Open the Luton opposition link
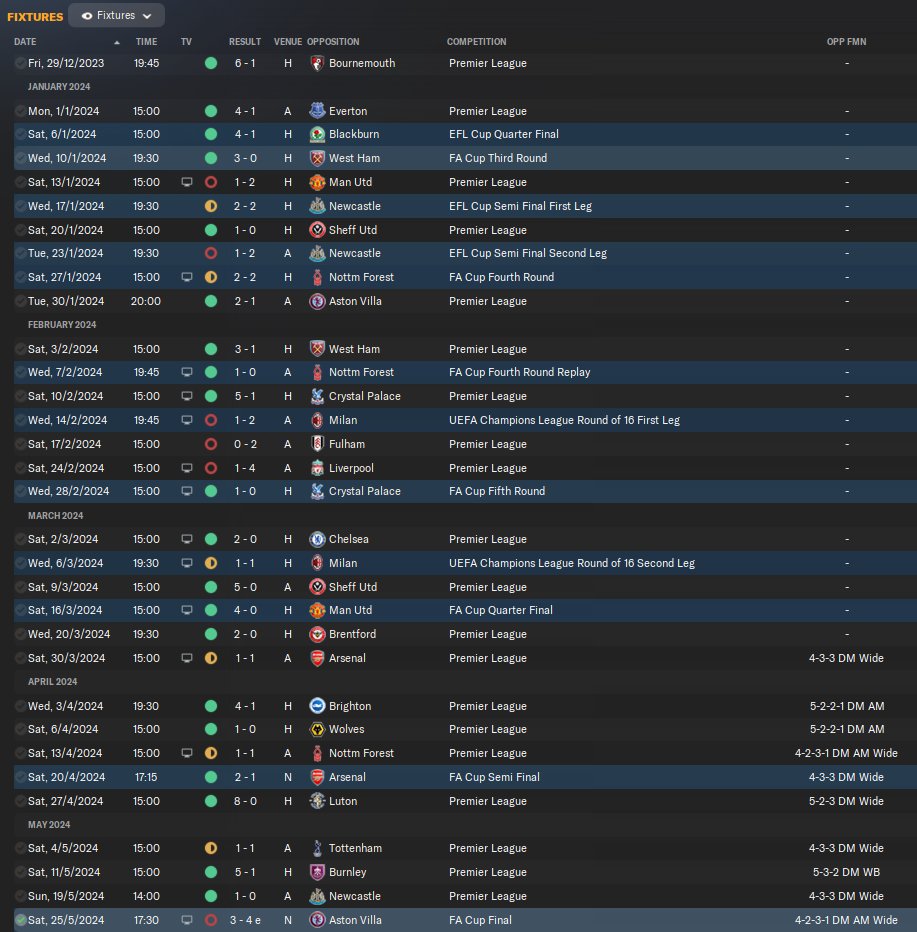This screenshot has width=917, height=932. coord(343,801)
